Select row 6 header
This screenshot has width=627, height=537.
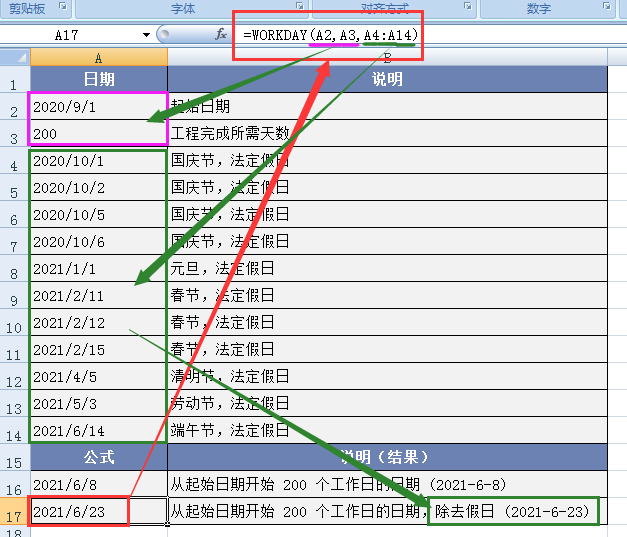click(15, 214)
